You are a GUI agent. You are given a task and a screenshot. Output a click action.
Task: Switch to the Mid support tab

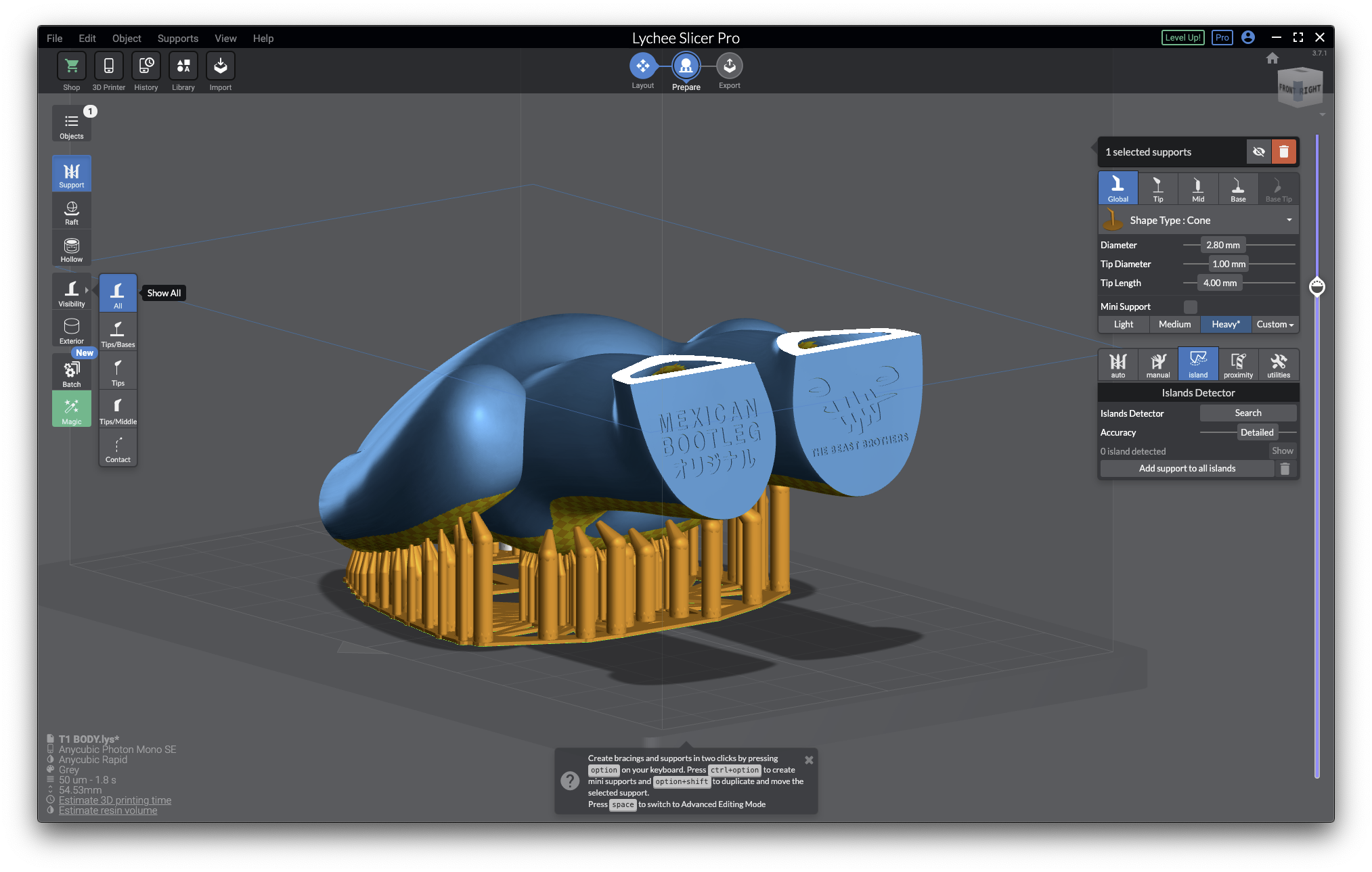click(1197, 188)
